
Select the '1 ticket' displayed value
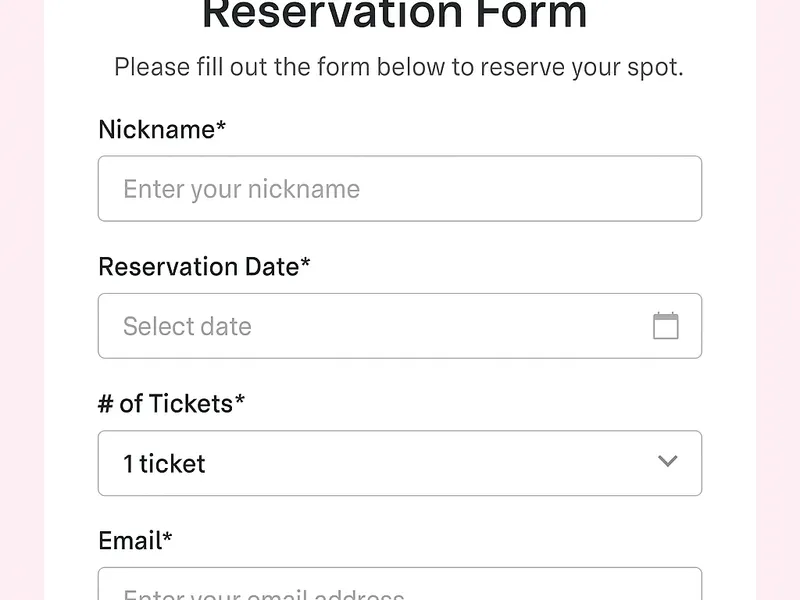(164, 464)
